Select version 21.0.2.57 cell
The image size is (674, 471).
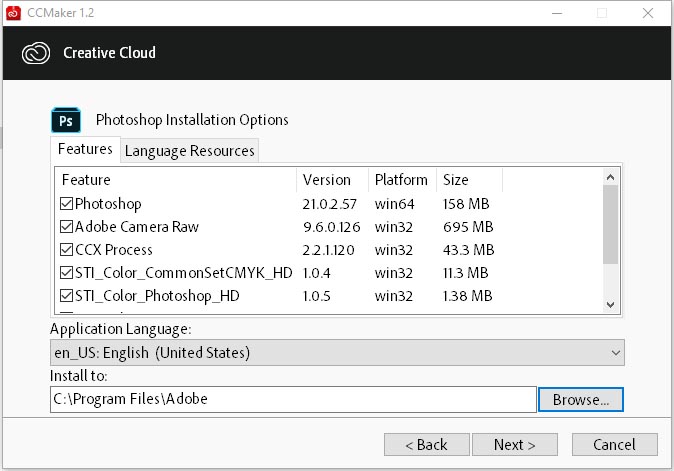(329, 204)
